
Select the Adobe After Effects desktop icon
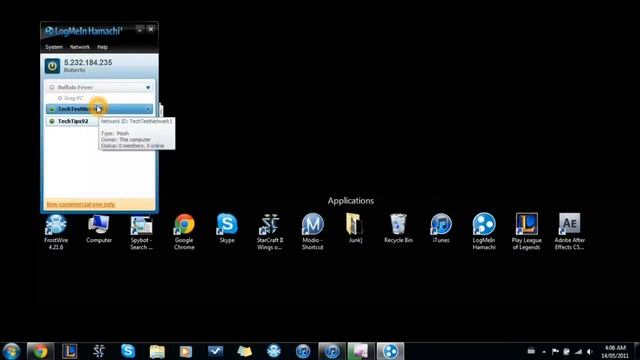[x=569, y=232]
